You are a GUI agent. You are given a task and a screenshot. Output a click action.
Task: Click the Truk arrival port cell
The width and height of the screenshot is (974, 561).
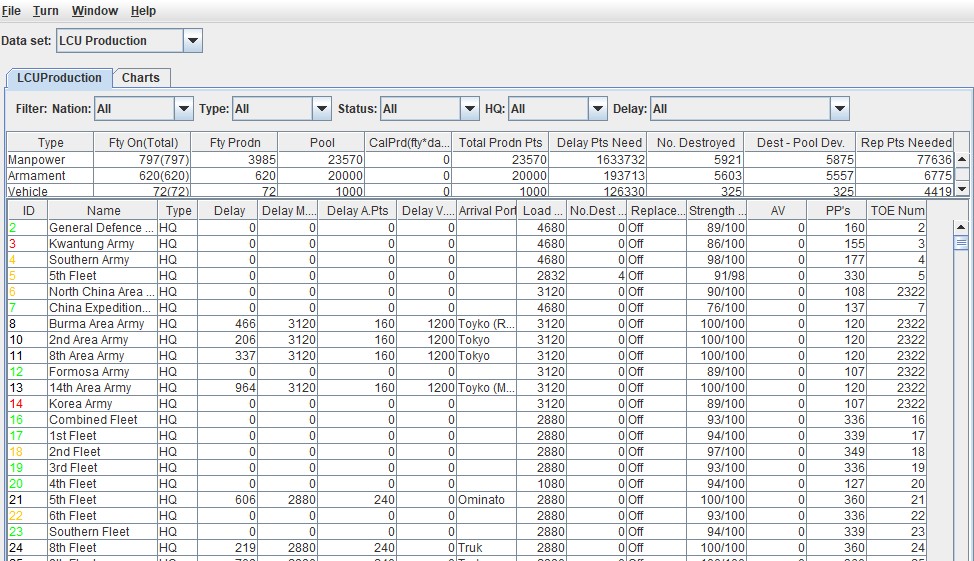pyautogui.click(x=486, y=548)
